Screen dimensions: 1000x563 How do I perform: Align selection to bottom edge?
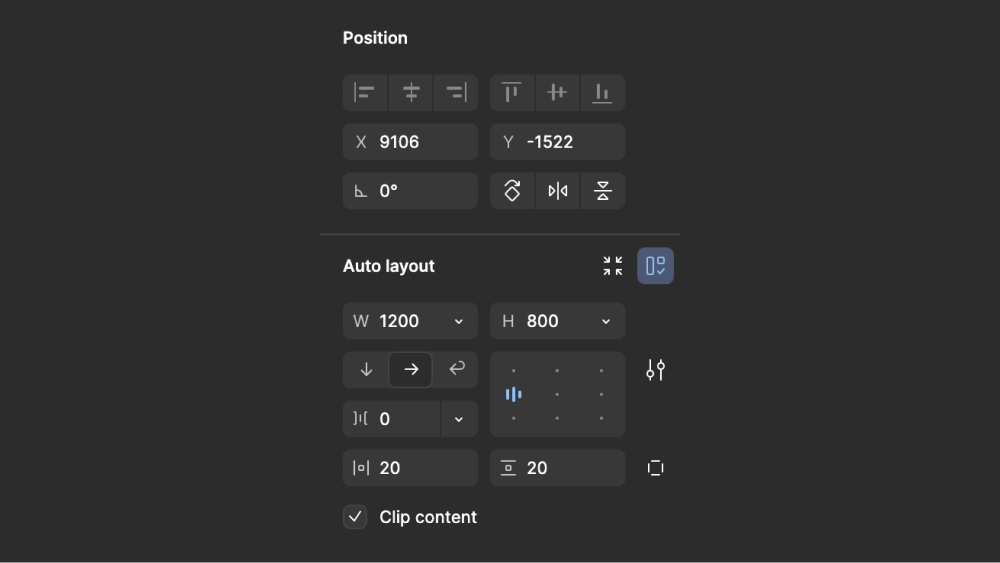pyautogui.click(x=602, y=93)
